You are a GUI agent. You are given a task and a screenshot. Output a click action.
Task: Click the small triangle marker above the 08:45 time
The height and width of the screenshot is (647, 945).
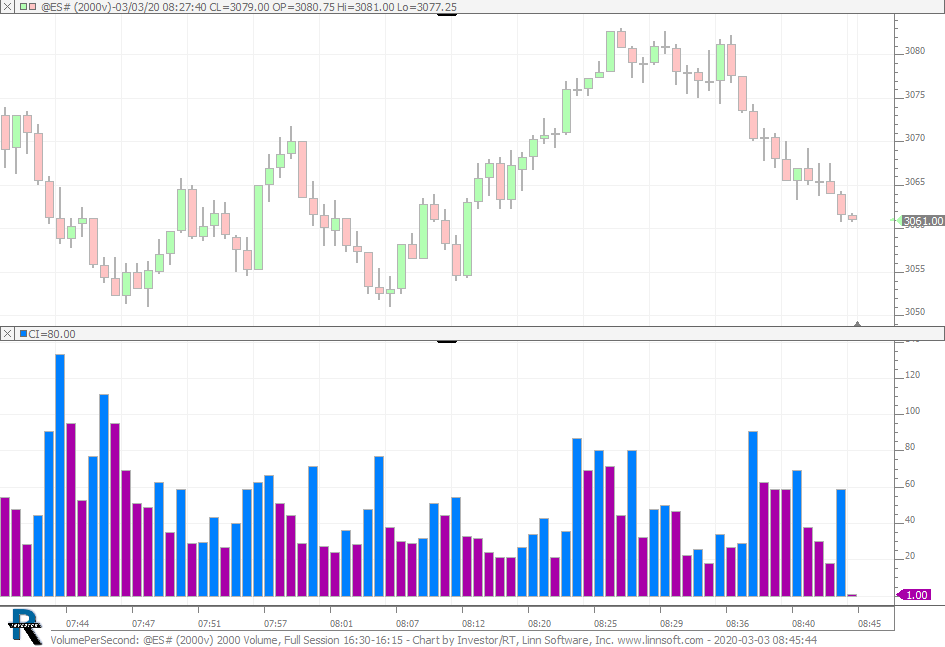pyautogui.click(x=858, y=324)
